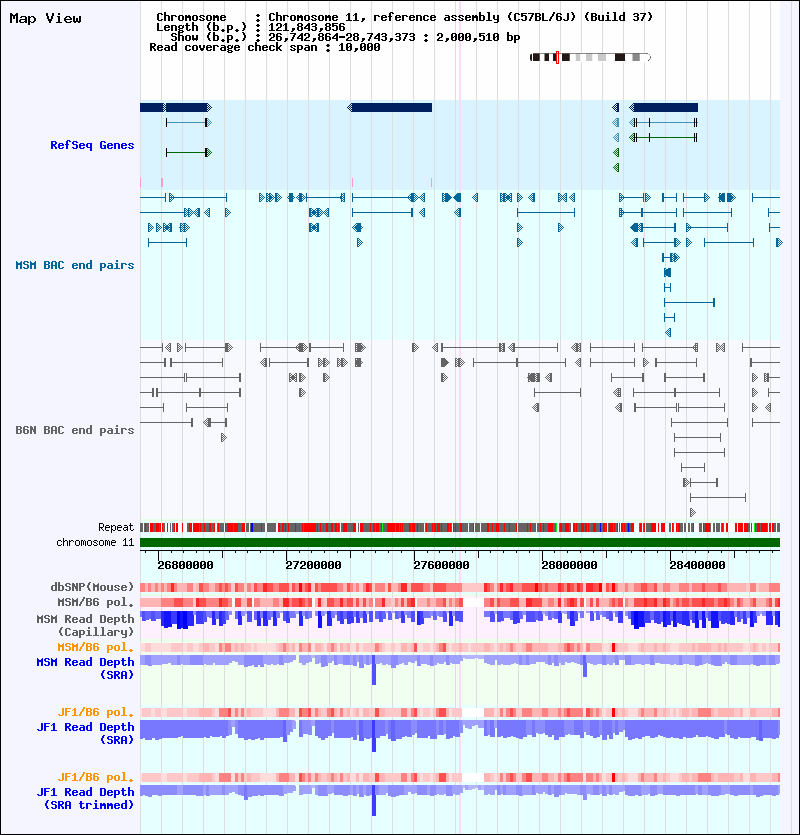This screenshot has height=835, width=800.
Task: Click the RefSeq Genes track label
Action: [x=92, y=145]
